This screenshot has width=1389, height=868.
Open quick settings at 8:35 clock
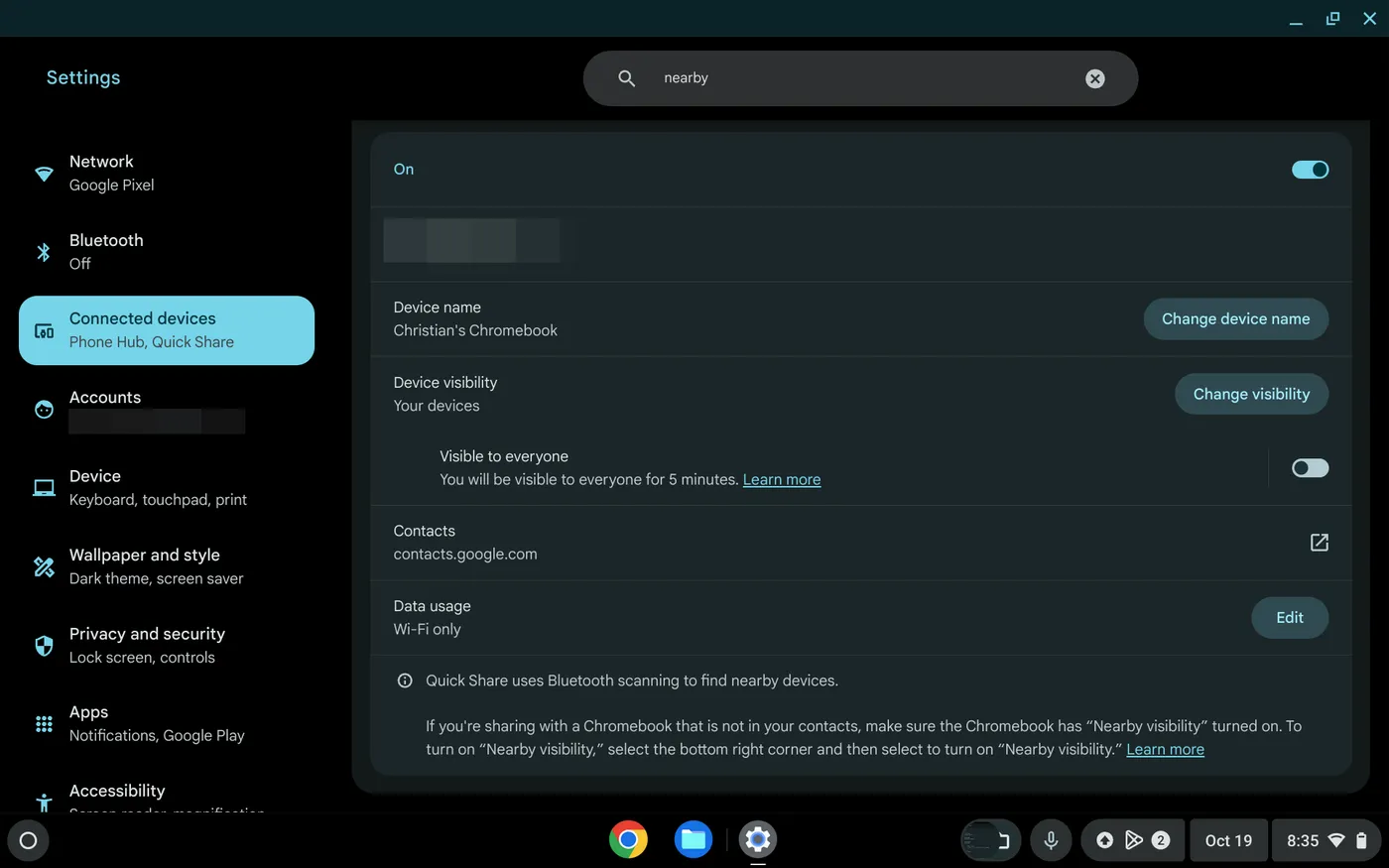click(1326, 840)
